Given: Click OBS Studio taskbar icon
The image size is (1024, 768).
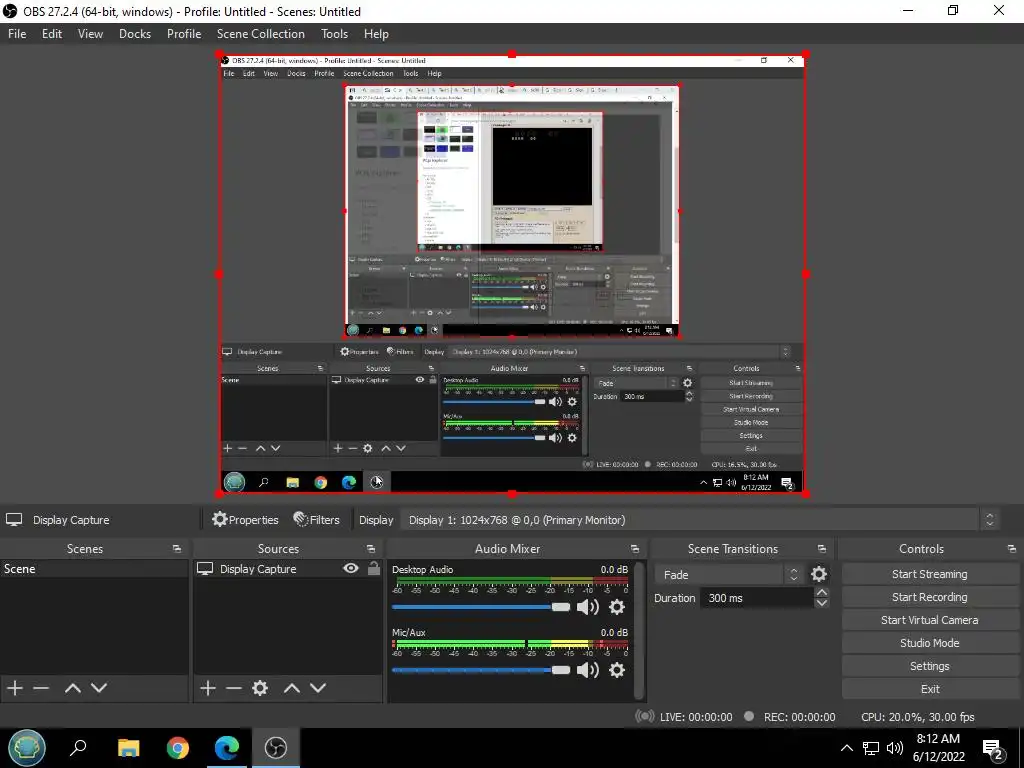Looking at the screenshot, I should 276,748.
